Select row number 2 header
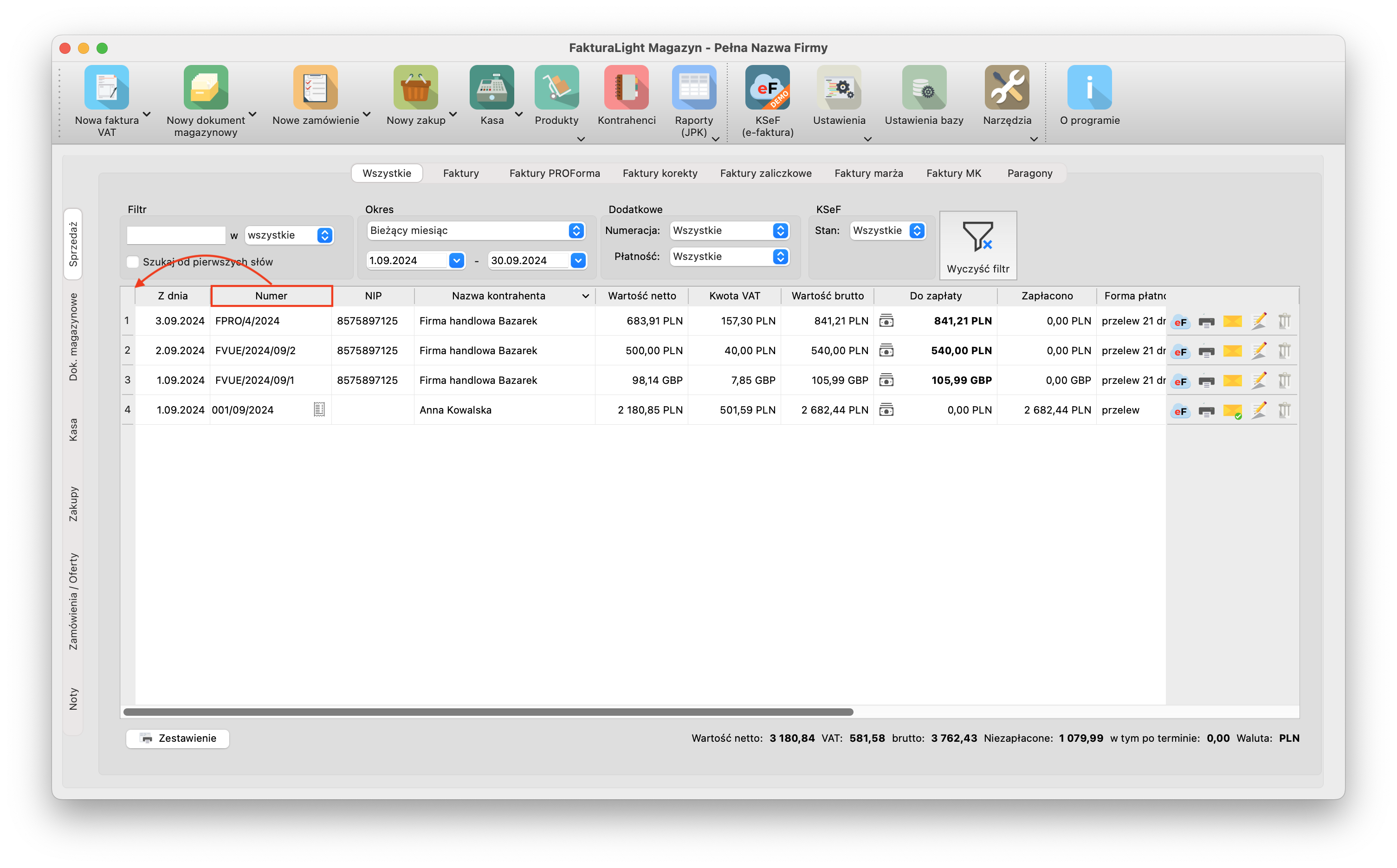This screenshot has width=1397, height=868. (x=128, y=350)
